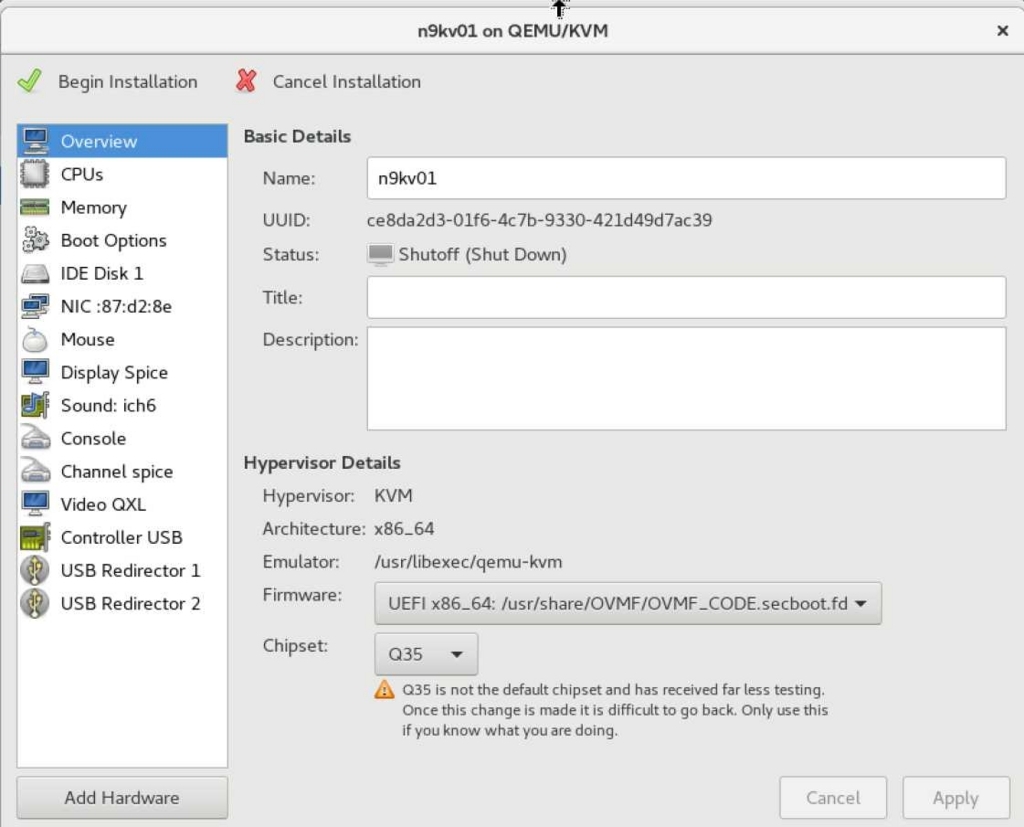Viewport: 1024px width, 827px height.
Task: Open the Boot Options hardware row
Action: click(x=122, y=240)
